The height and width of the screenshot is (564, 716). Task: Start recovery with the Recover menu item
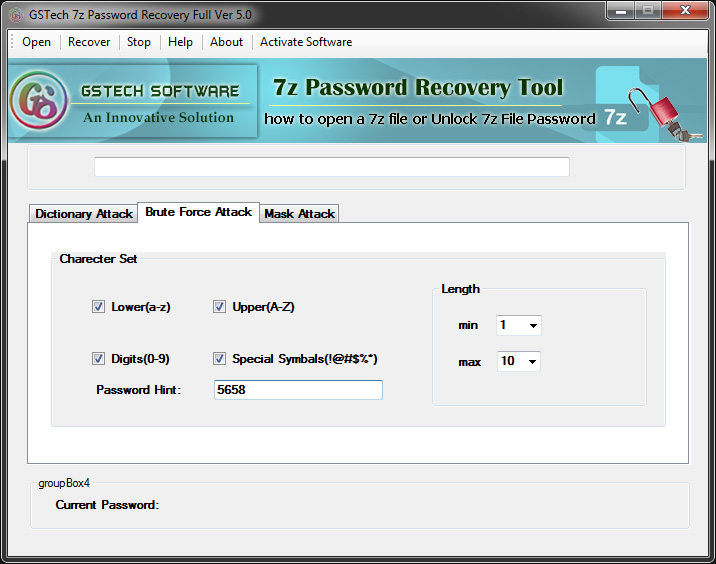pos(89,42)
